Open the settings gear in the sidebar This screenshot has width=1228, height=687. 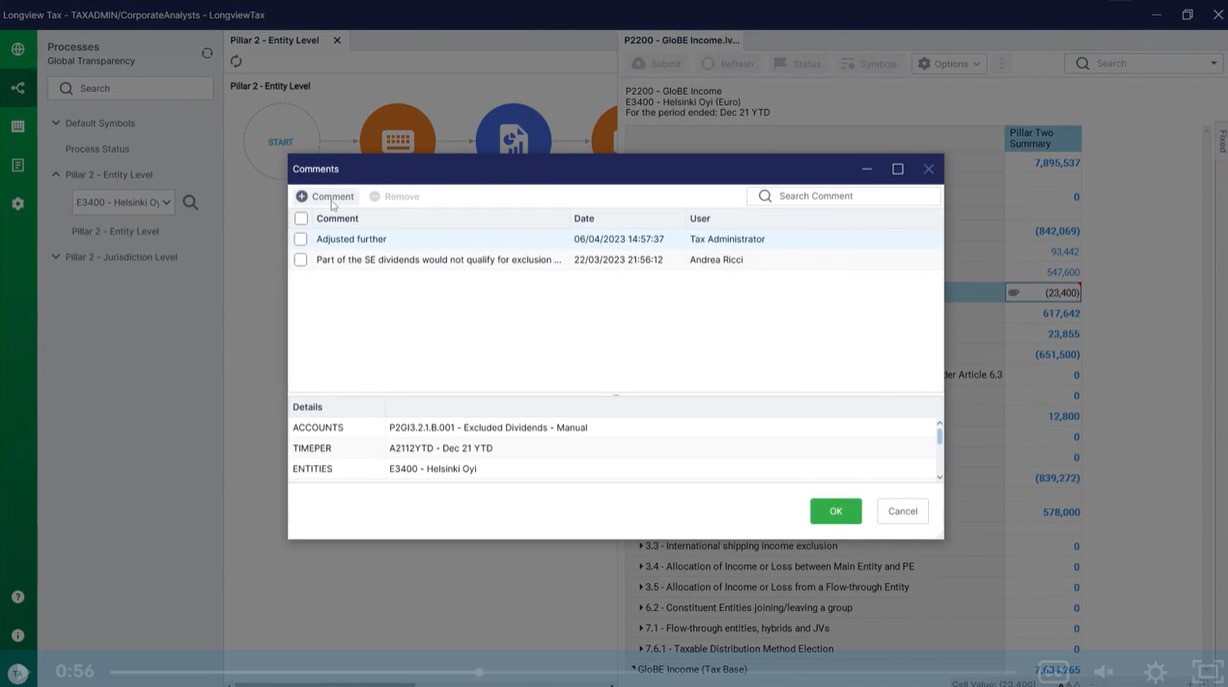[17, 203]
